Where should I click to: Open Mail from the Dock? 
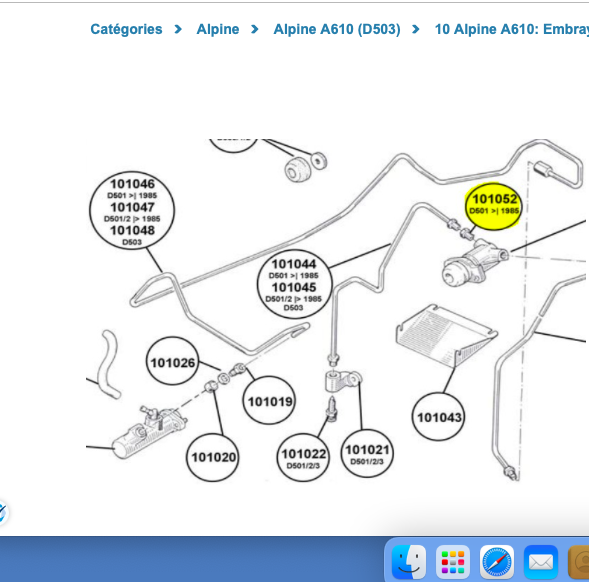[x=541, y=562]
